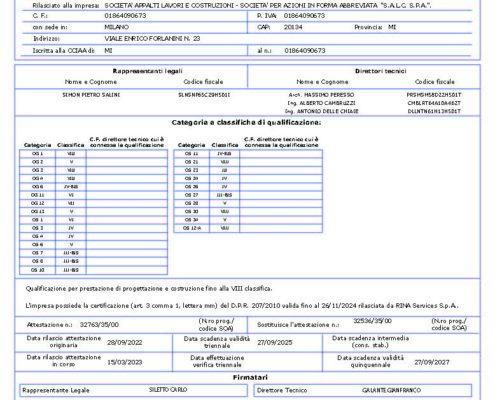Screen dimensions: 495x400
Task: Select technical director Ing. ALBERTO CAMBRUZZI
Action: (321, 103)
